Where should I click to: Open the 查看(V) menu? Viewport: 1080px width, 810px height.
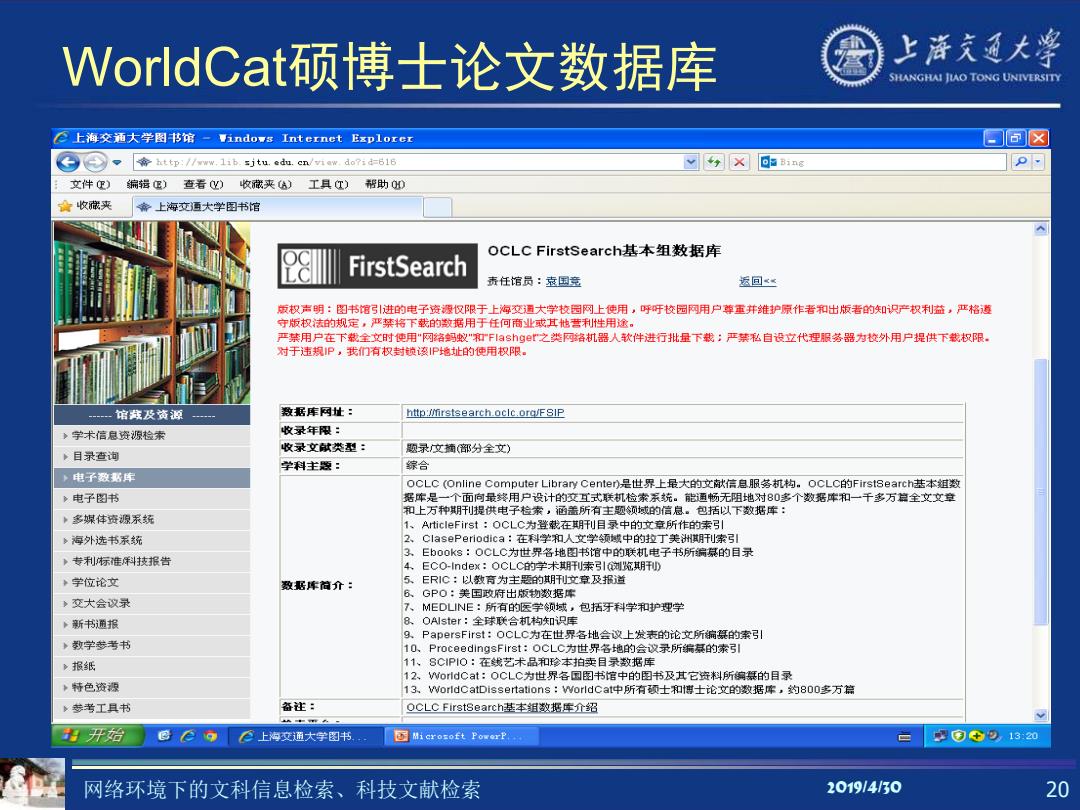click(202, 184)
